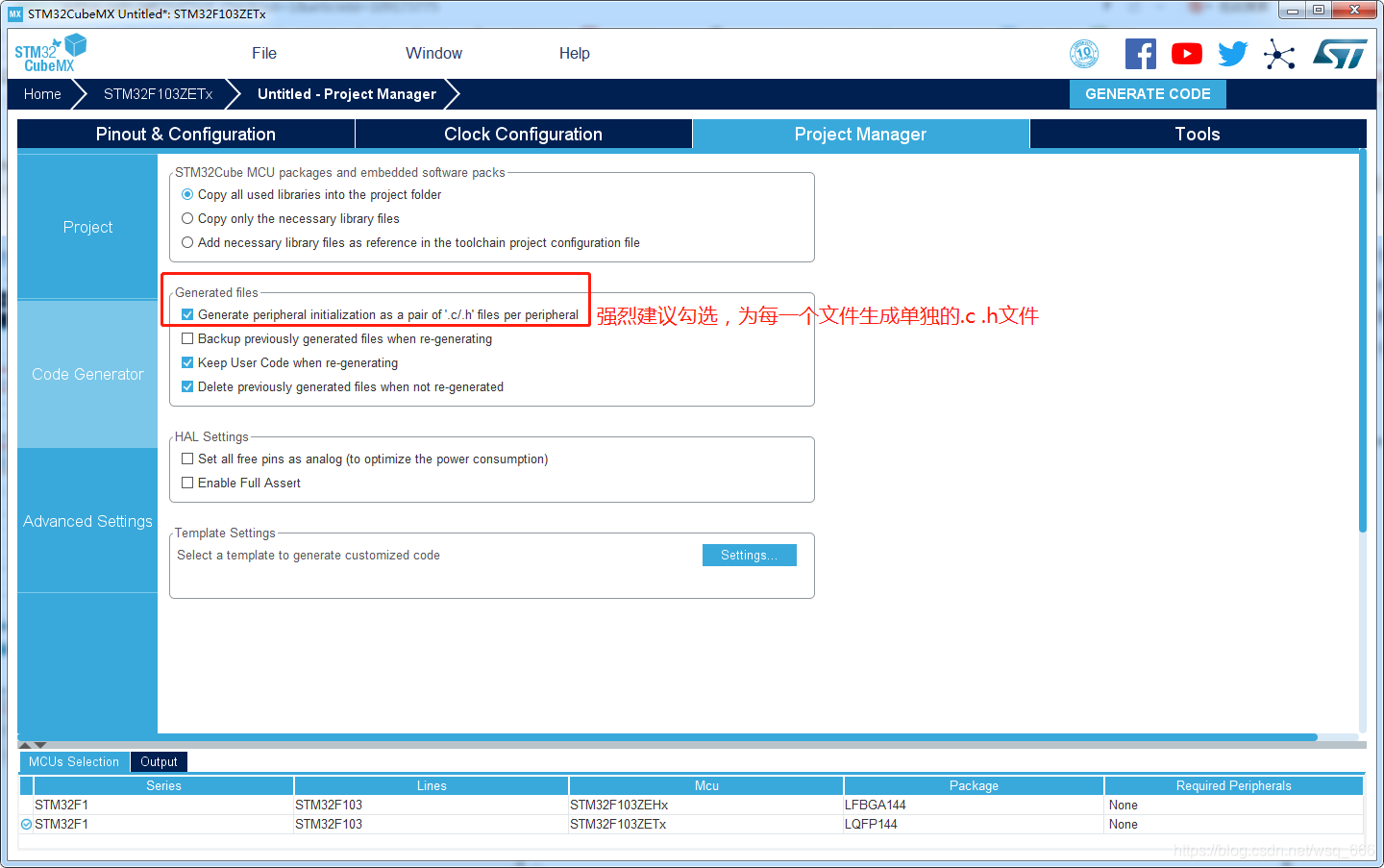
Task: Sort by Package column header
Action: 974,785
